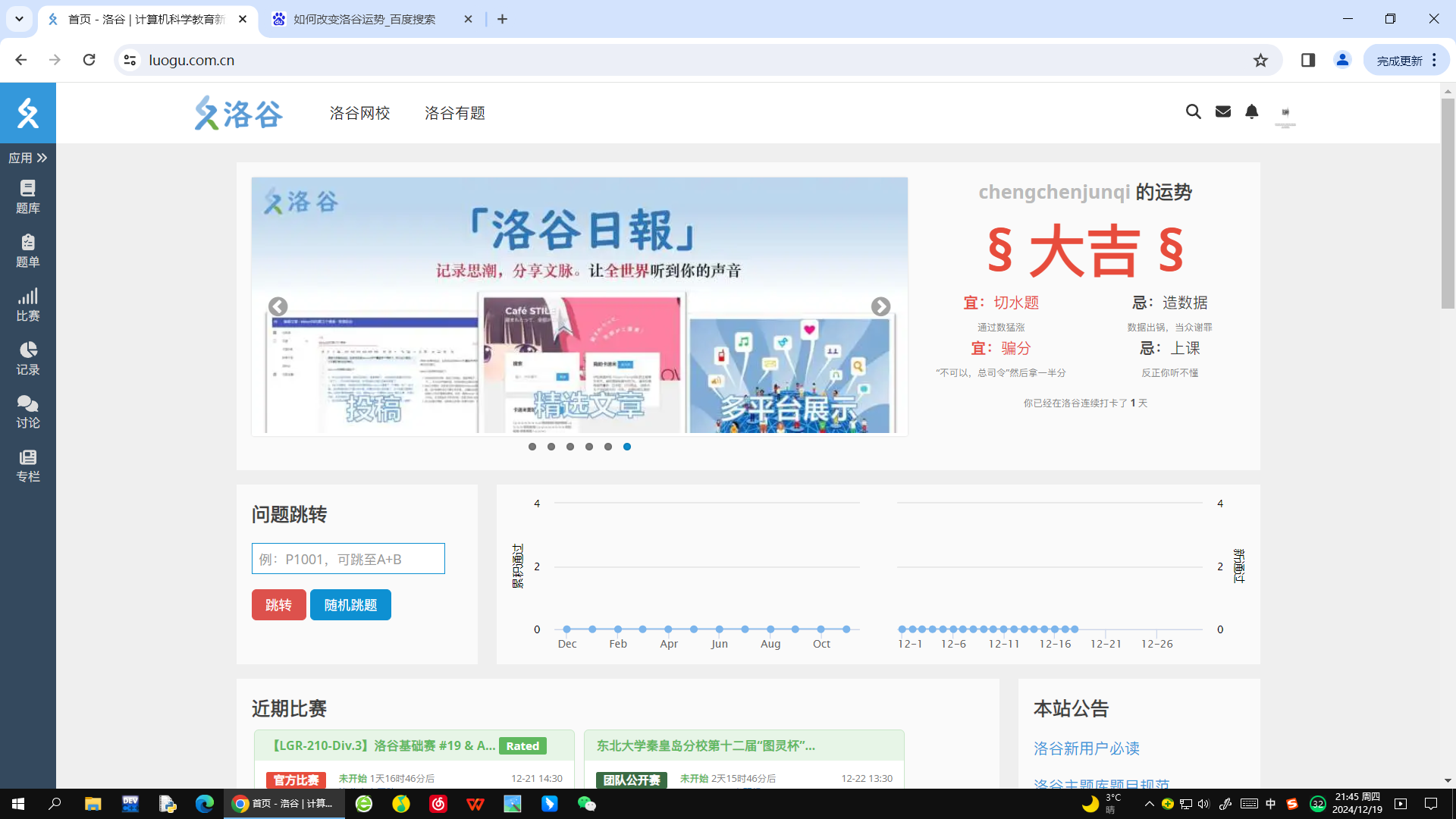1456x819 pixels.
Task: Click the search magnifier in the site header
Action: click(1194, 112)
